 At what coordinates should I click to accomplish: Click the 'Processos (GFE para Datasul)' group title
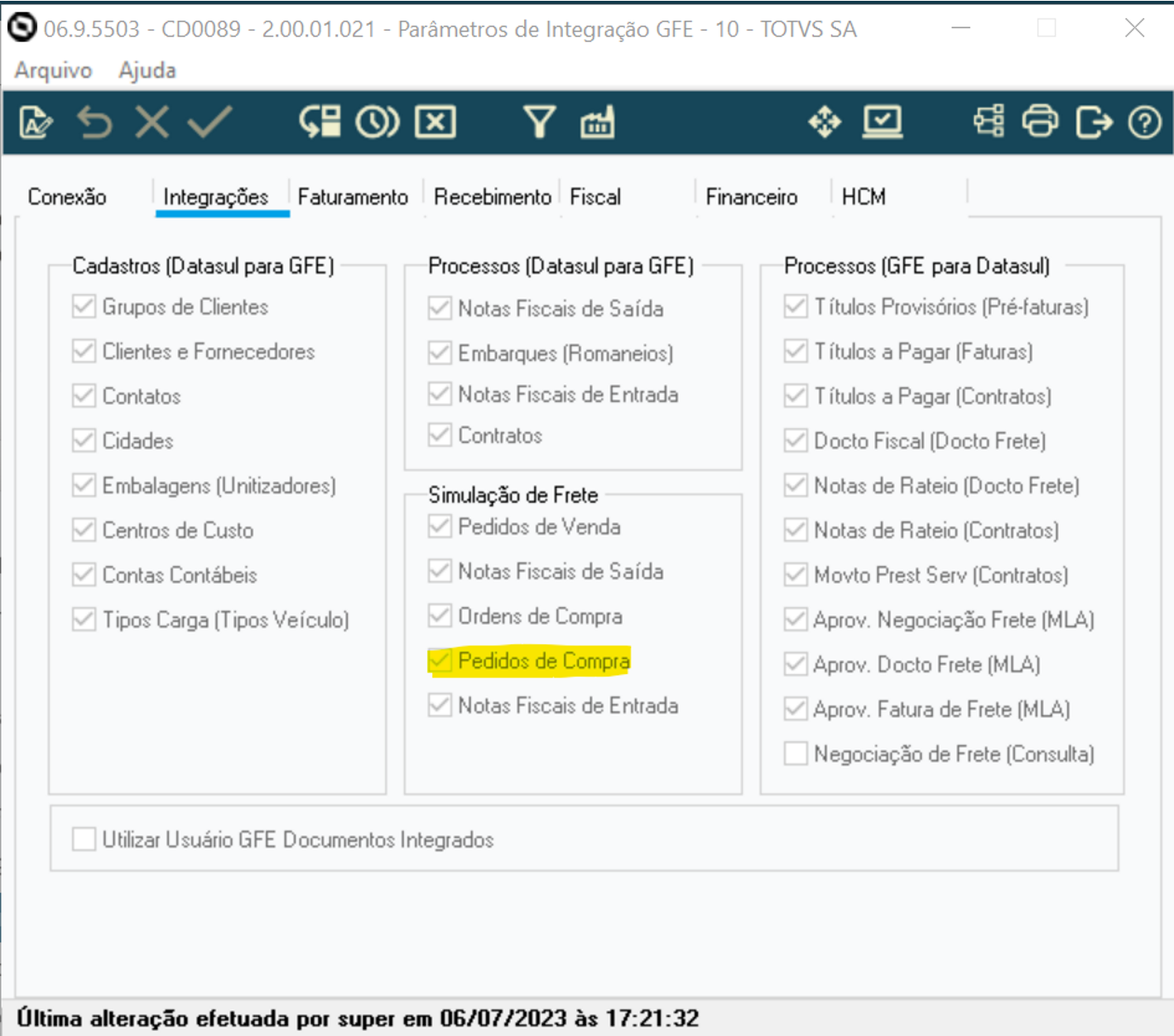917,266
